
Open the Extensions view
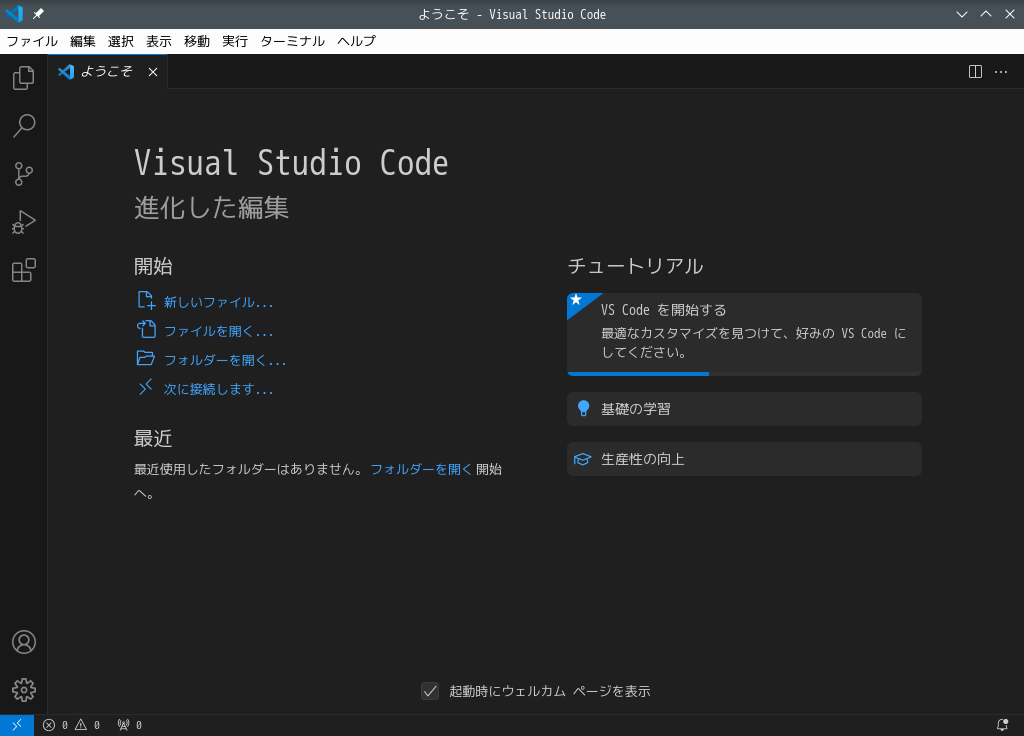(x=24, y=270)
